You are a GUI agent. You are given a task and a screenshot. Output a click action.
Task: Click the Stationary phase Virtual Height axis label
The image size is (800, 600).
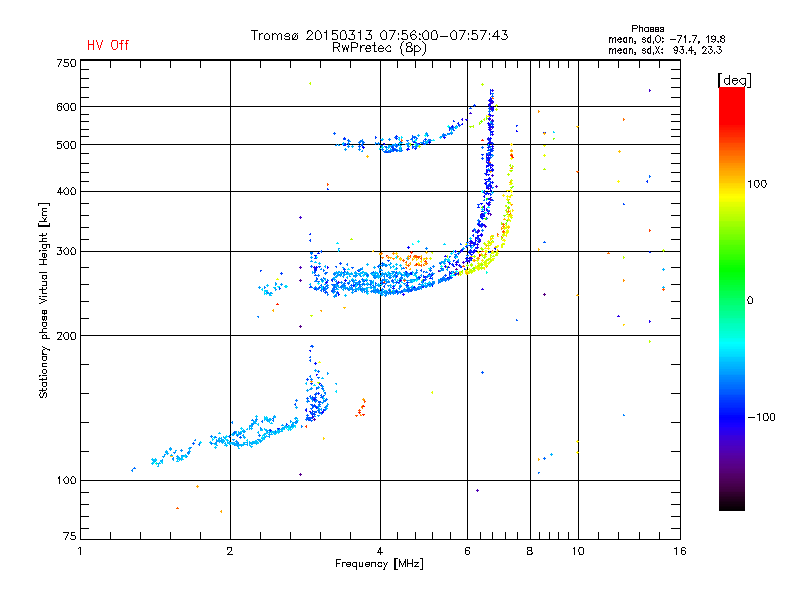click(44, 301)
